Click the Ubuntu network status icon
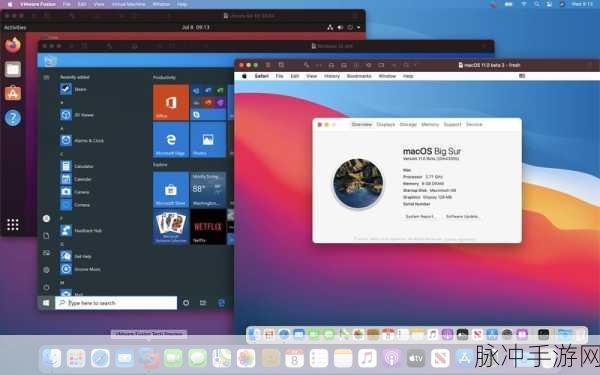This screenshot has height=375, width=600. pos(330,28)
